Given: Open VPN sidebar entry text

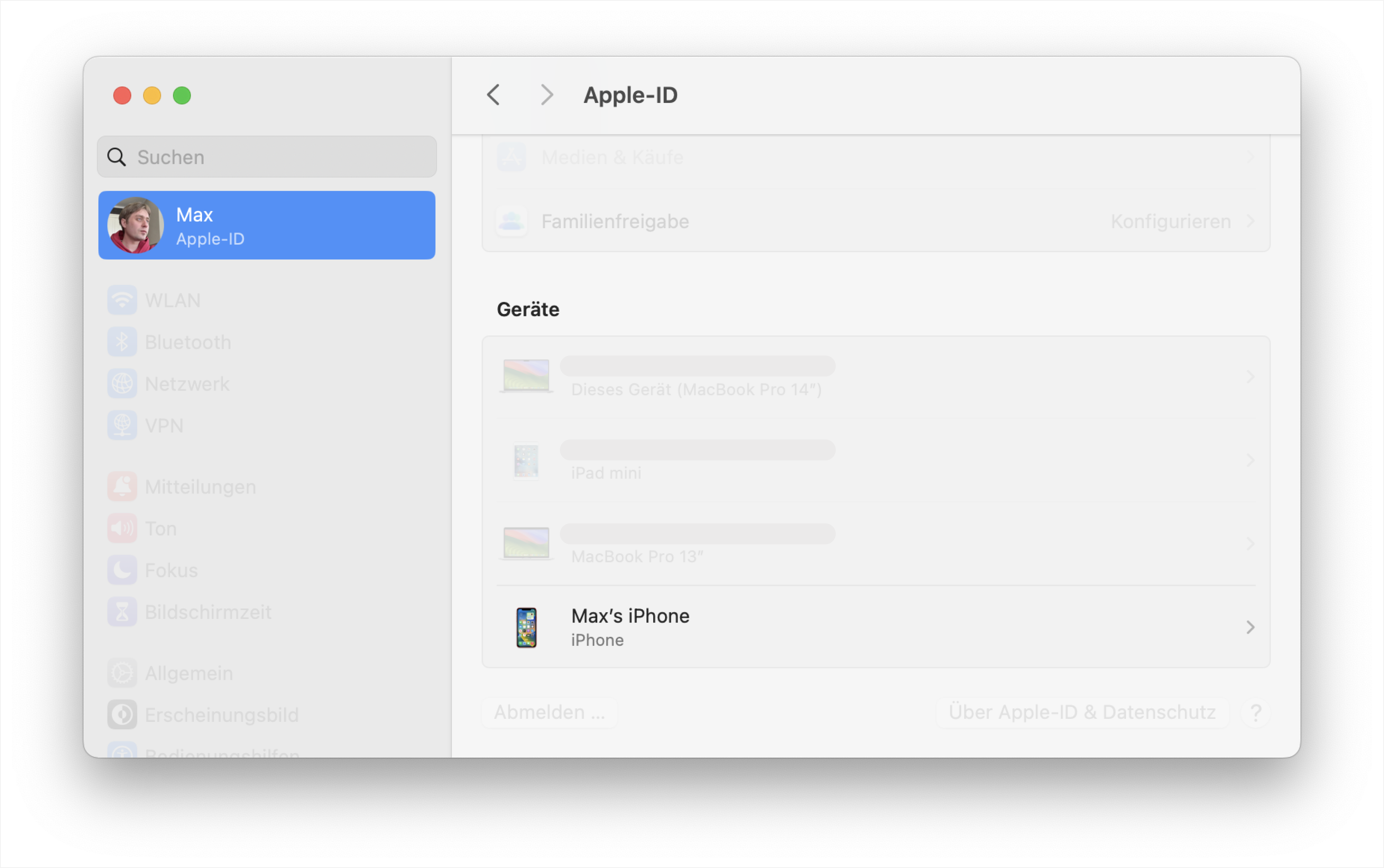Looking at the screenshot, I should (x=164, y=426).
